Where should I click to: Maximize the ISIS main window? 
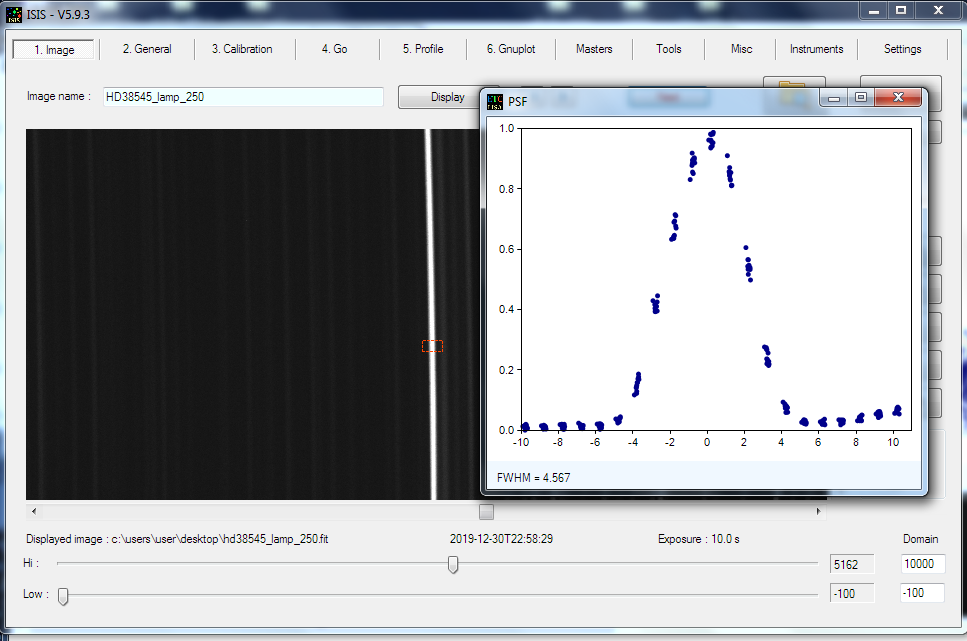click(901, 10)
